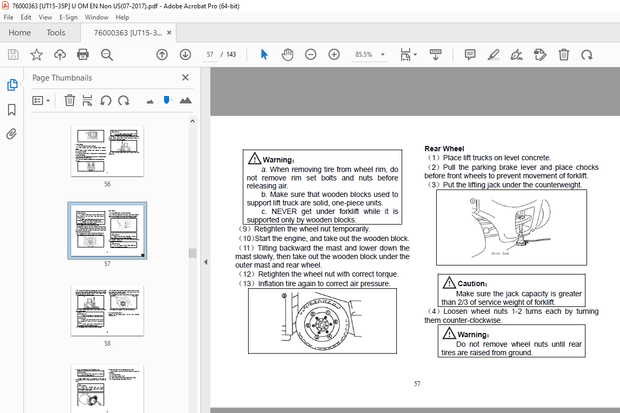Image resolution: width=620 pixels, height=413 pixels.
Task: Open the zoom level dropdown arrow
Action: [382, 55]
